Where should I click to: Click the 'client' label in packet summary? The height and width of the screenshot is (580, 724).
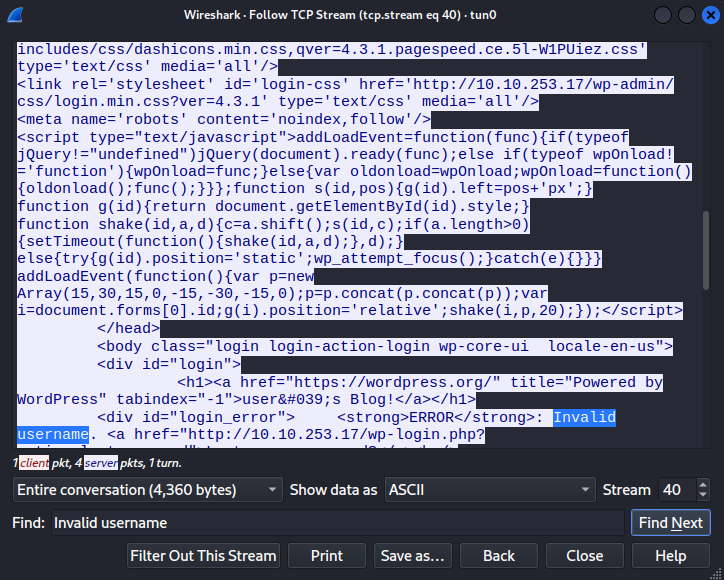[x=34, y=463]
